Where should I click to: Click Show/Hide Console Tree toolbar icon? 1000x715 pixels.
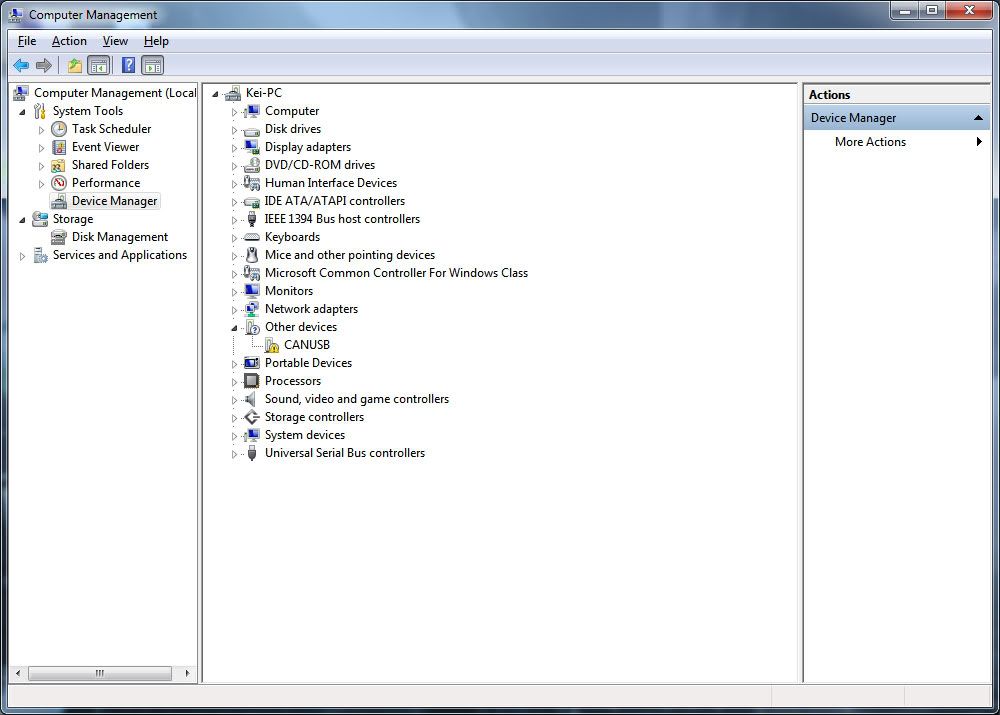click(99, 65)
